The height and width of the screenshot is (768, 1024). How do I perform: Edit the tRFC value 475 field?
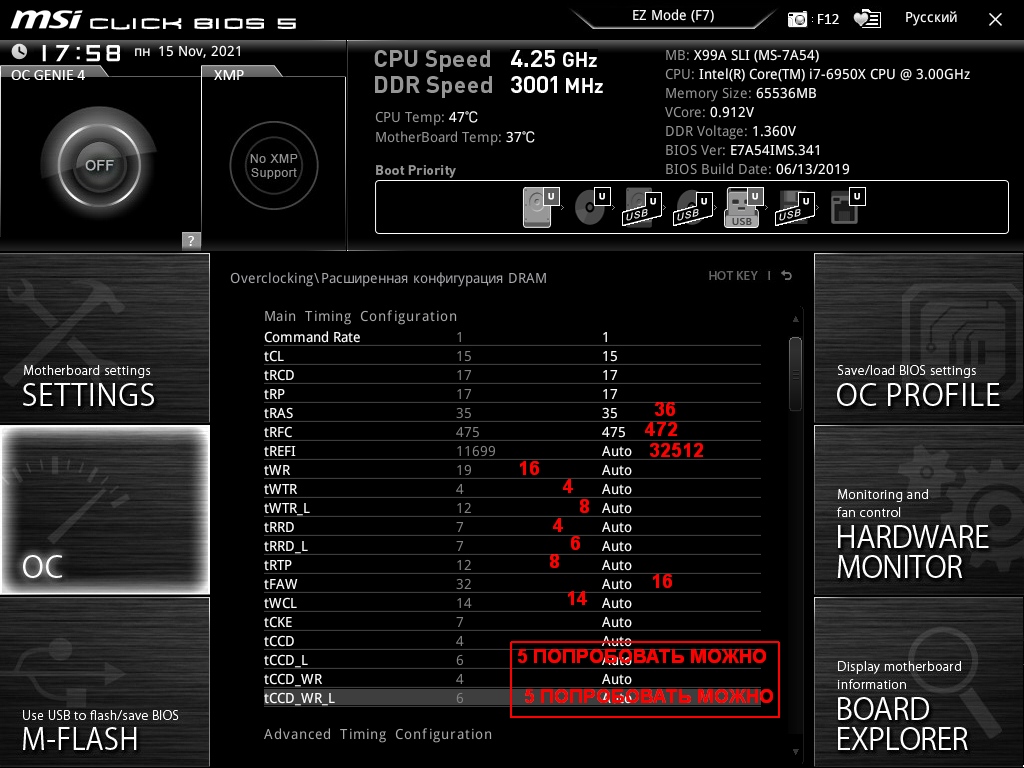[613, 432]
